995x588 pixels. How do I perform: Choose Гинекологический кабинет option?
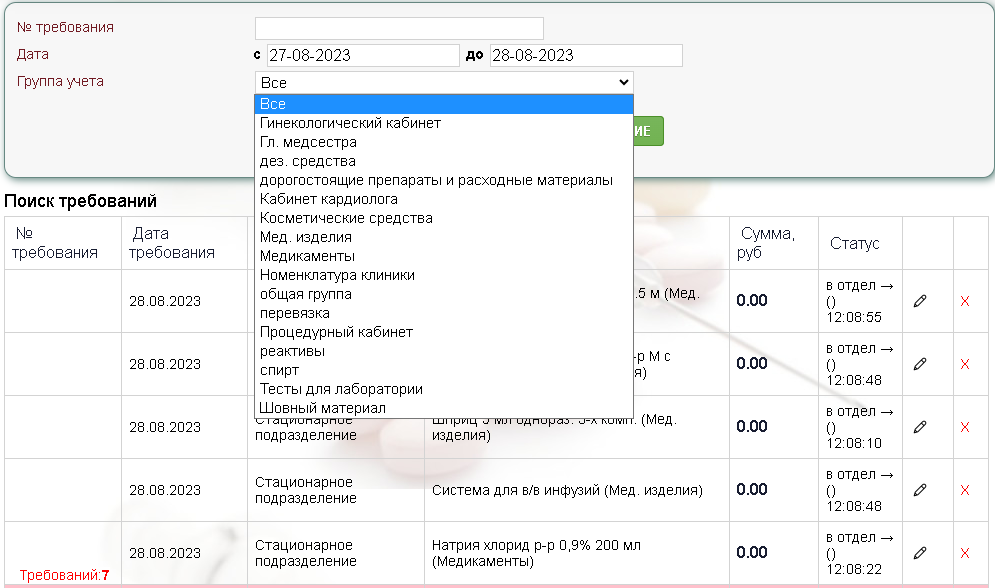pyautogui.click(x=444, y=123)
